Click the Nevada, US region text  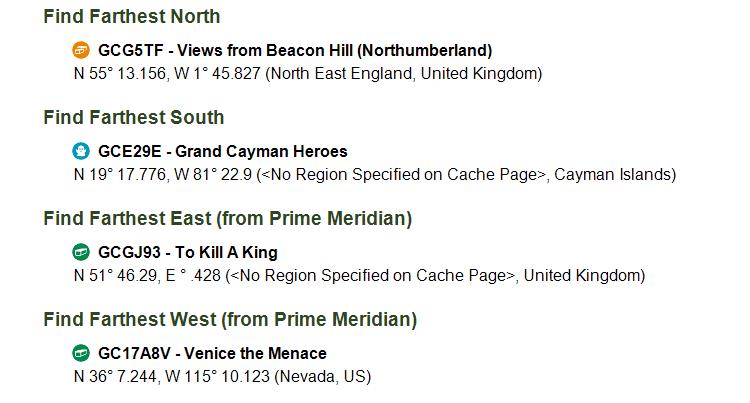click(323, 377)
